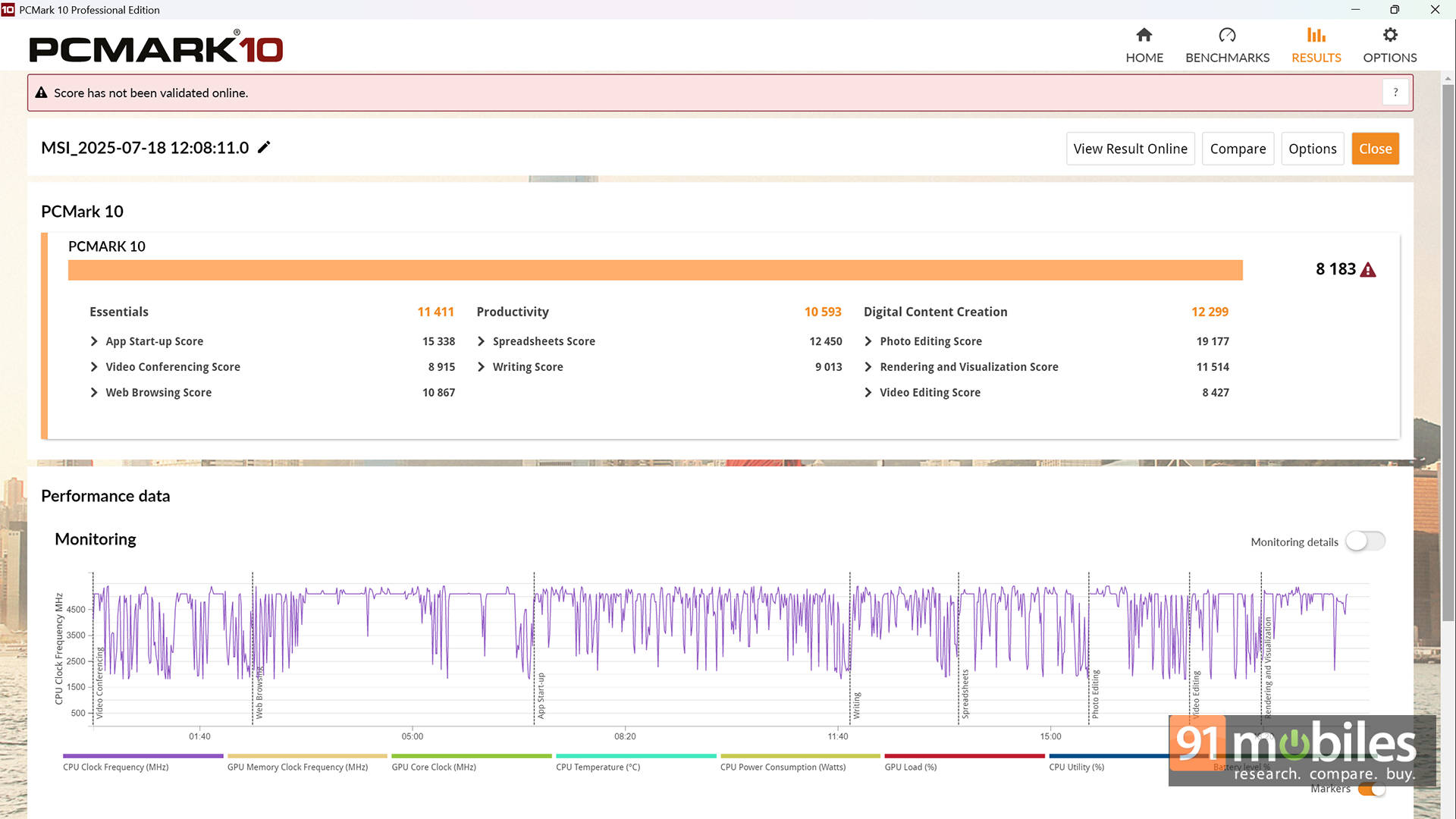Click the Essentials heading
The image size is (1456, 819).
click(119, 312)
